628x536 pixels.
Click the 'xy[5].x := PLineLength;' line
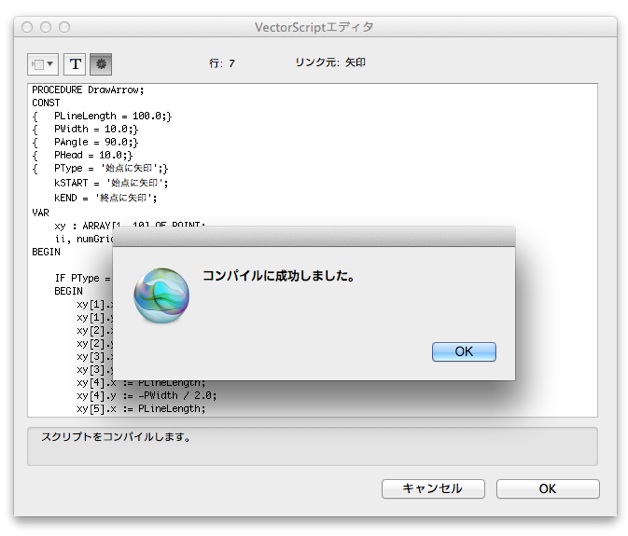pyautogui.click(x=141, y=409)
